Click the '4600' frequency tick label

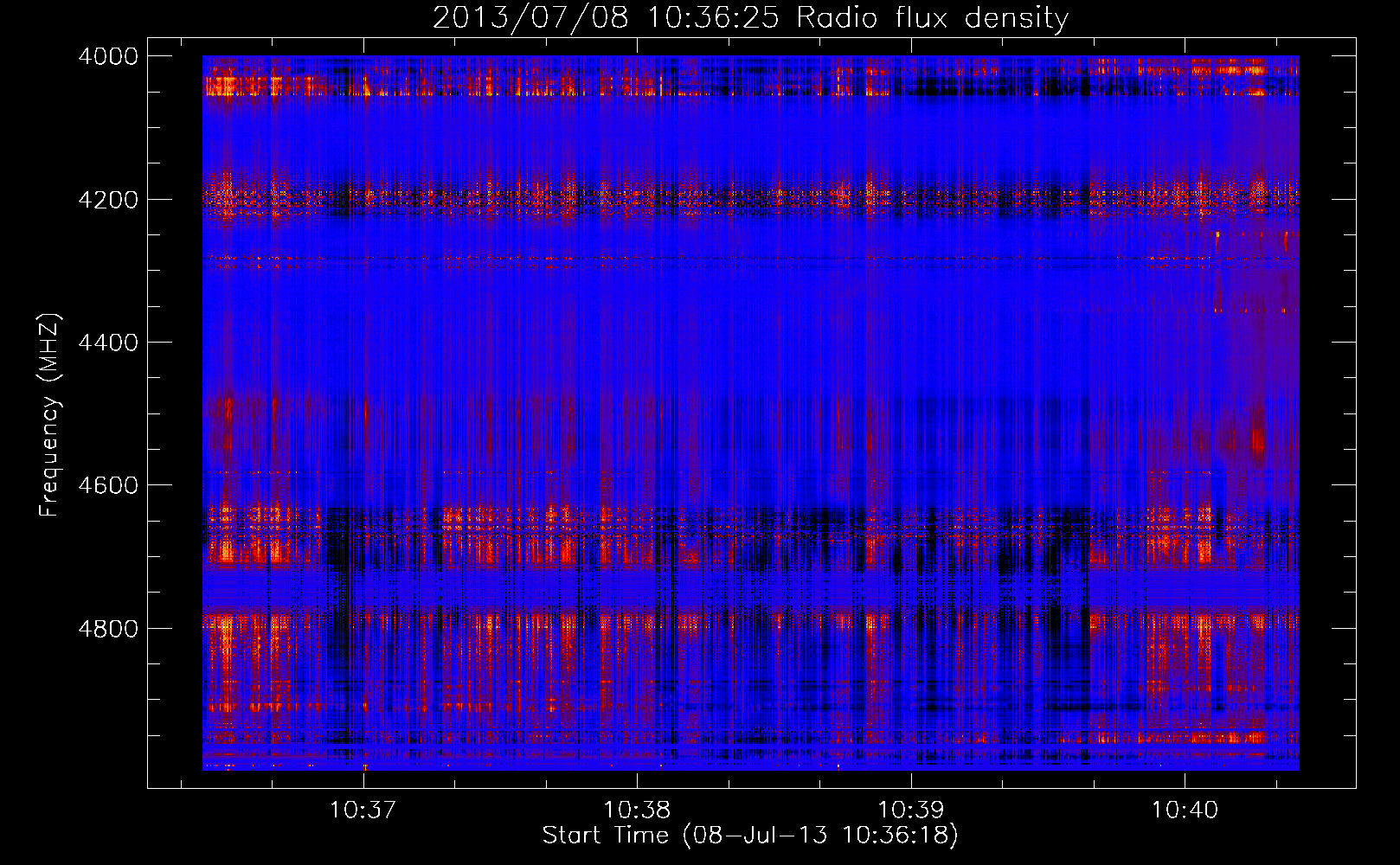click(108, 485)
